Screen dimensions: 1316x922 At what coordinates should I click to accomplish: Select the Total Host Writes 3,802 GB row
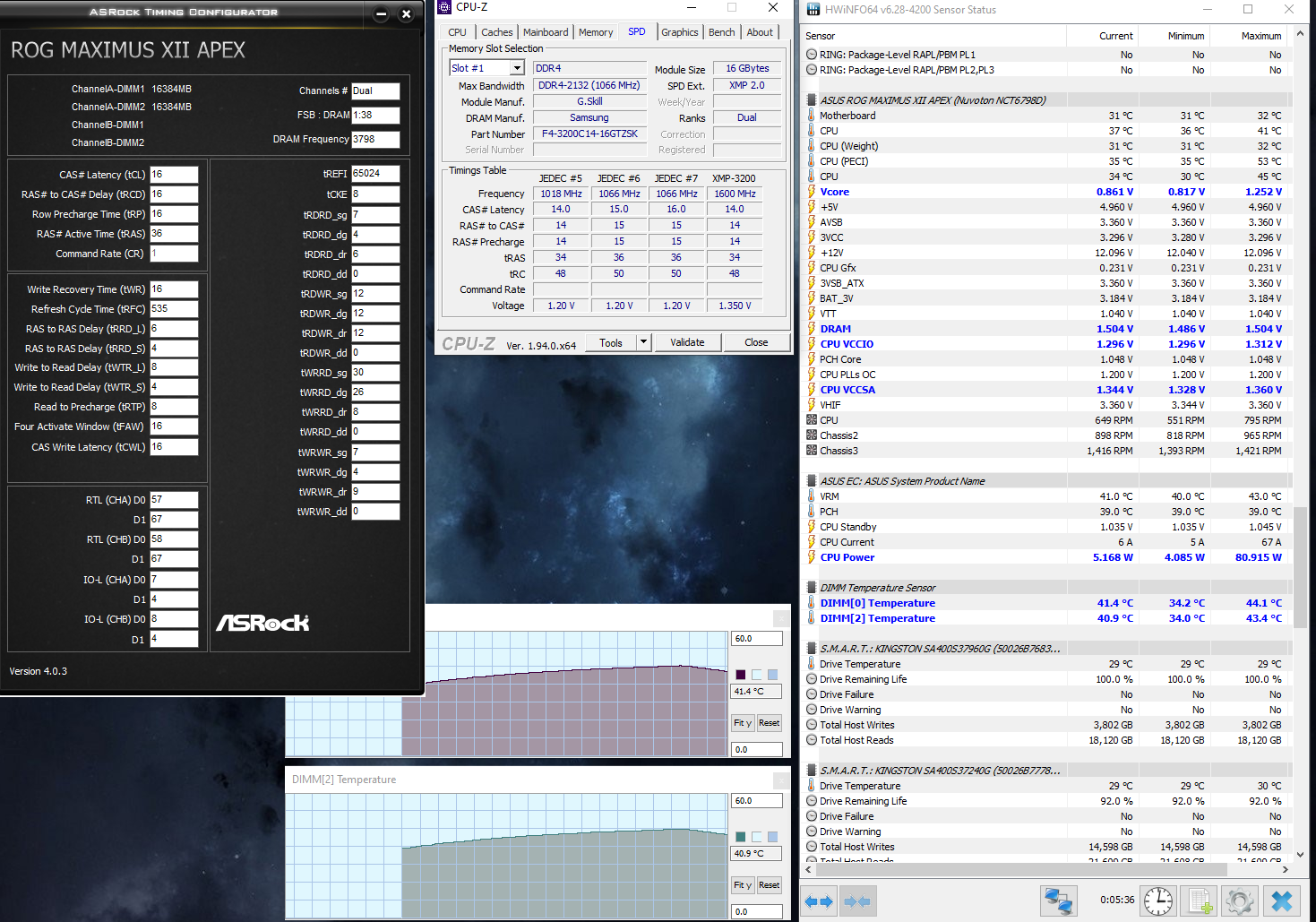click(1048, 725)
